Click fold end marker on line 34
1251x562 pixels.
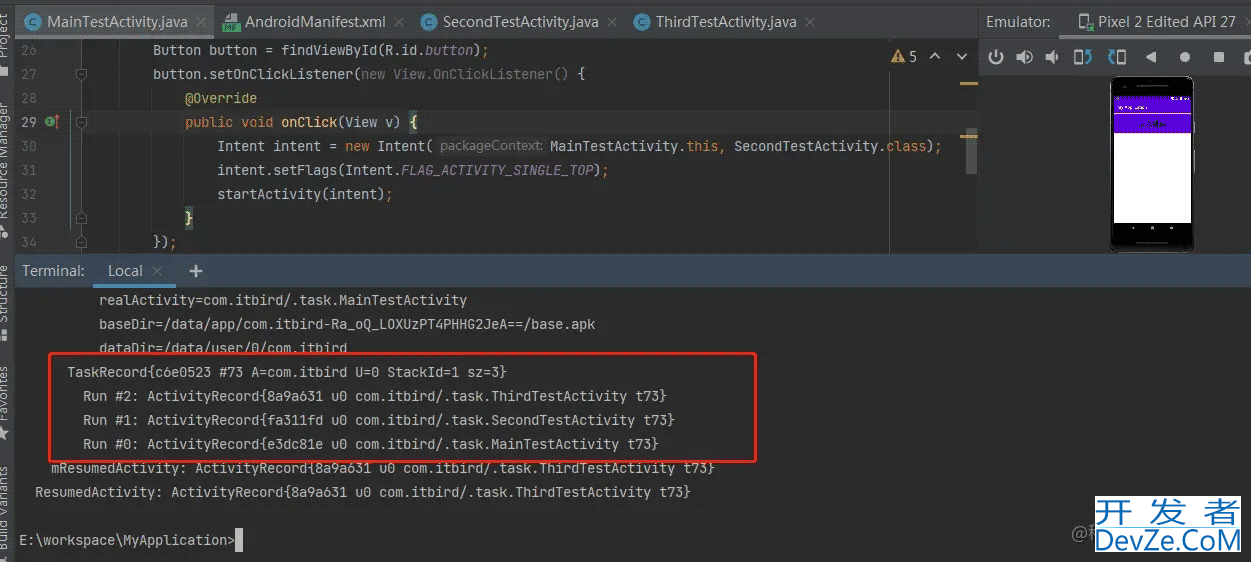(81, 242)
